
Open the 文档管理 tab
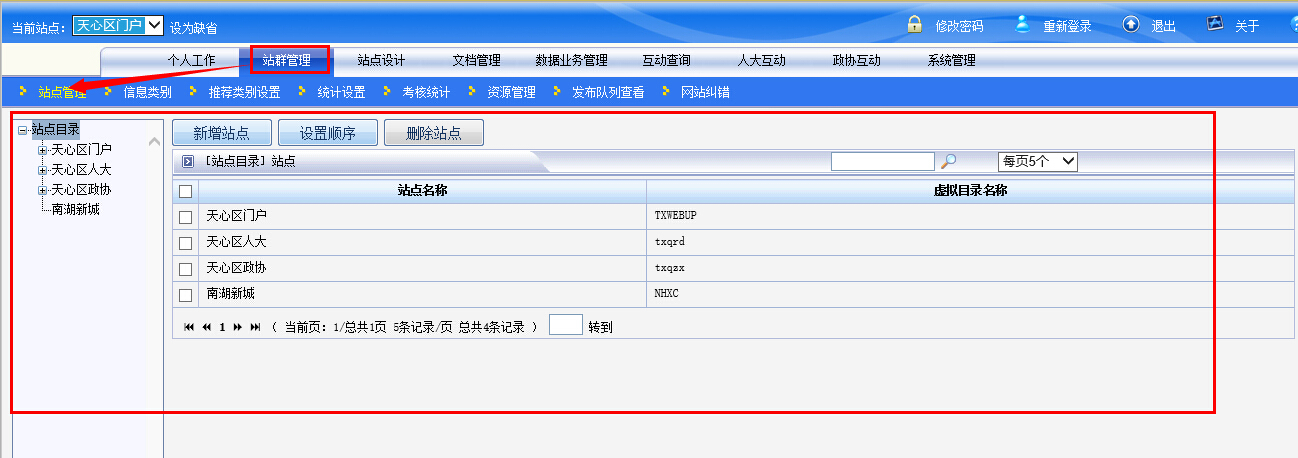[x=476, y=60]
